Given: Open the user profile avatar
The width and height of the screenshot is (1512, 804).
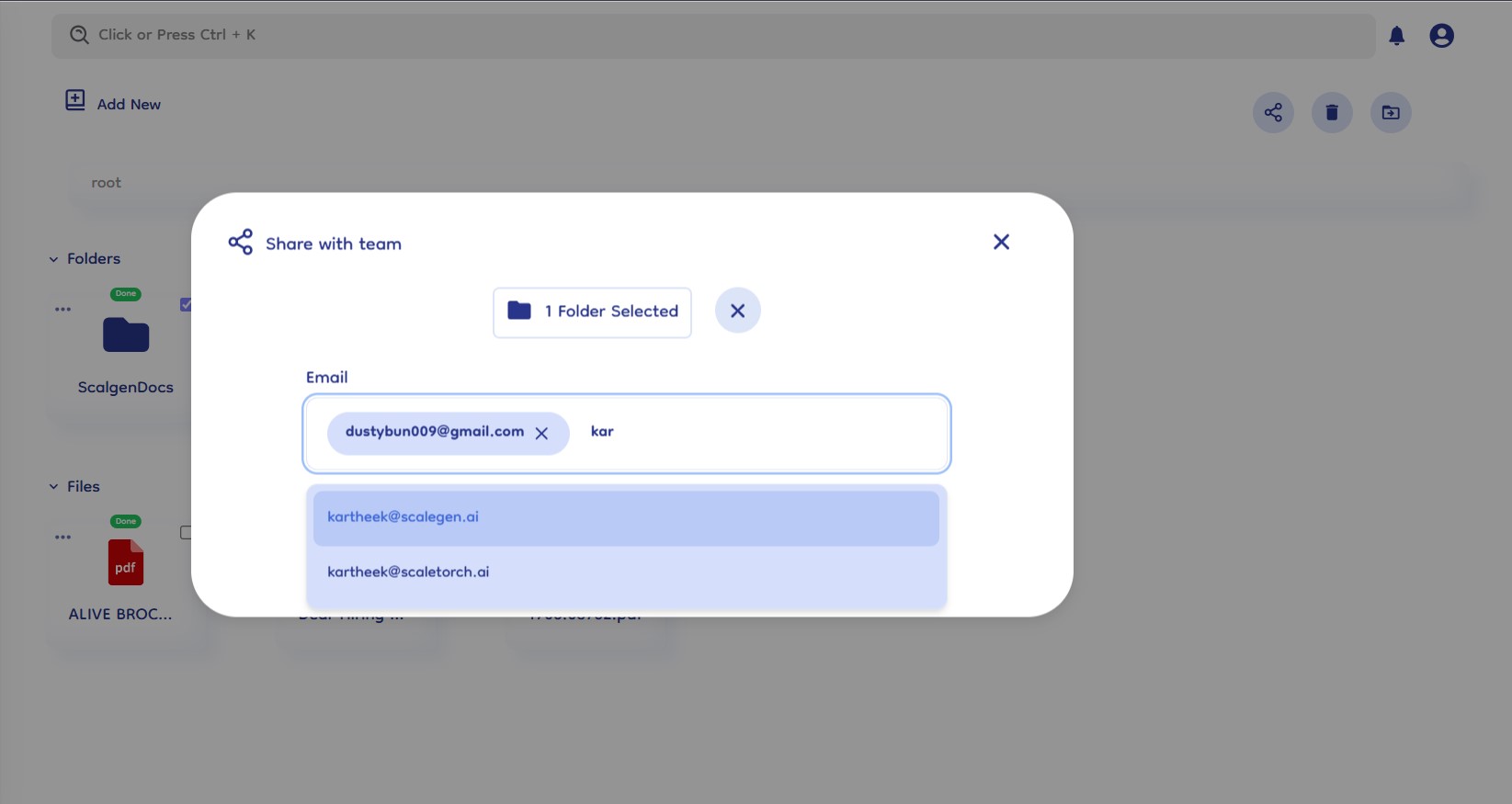Looking at the screenshot, I should [1441, 36].
